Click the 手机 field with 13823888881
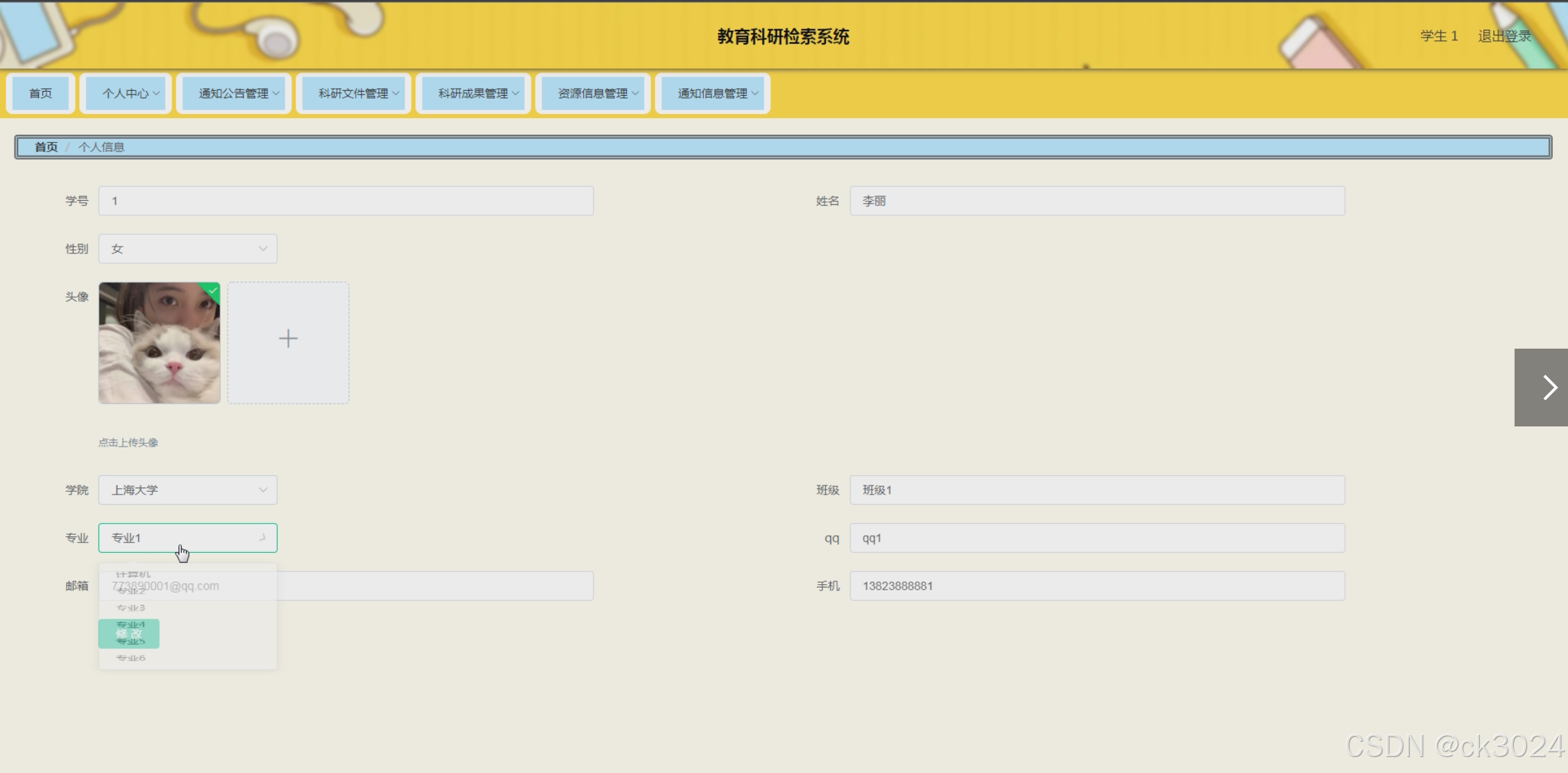 coord(1097,585)
